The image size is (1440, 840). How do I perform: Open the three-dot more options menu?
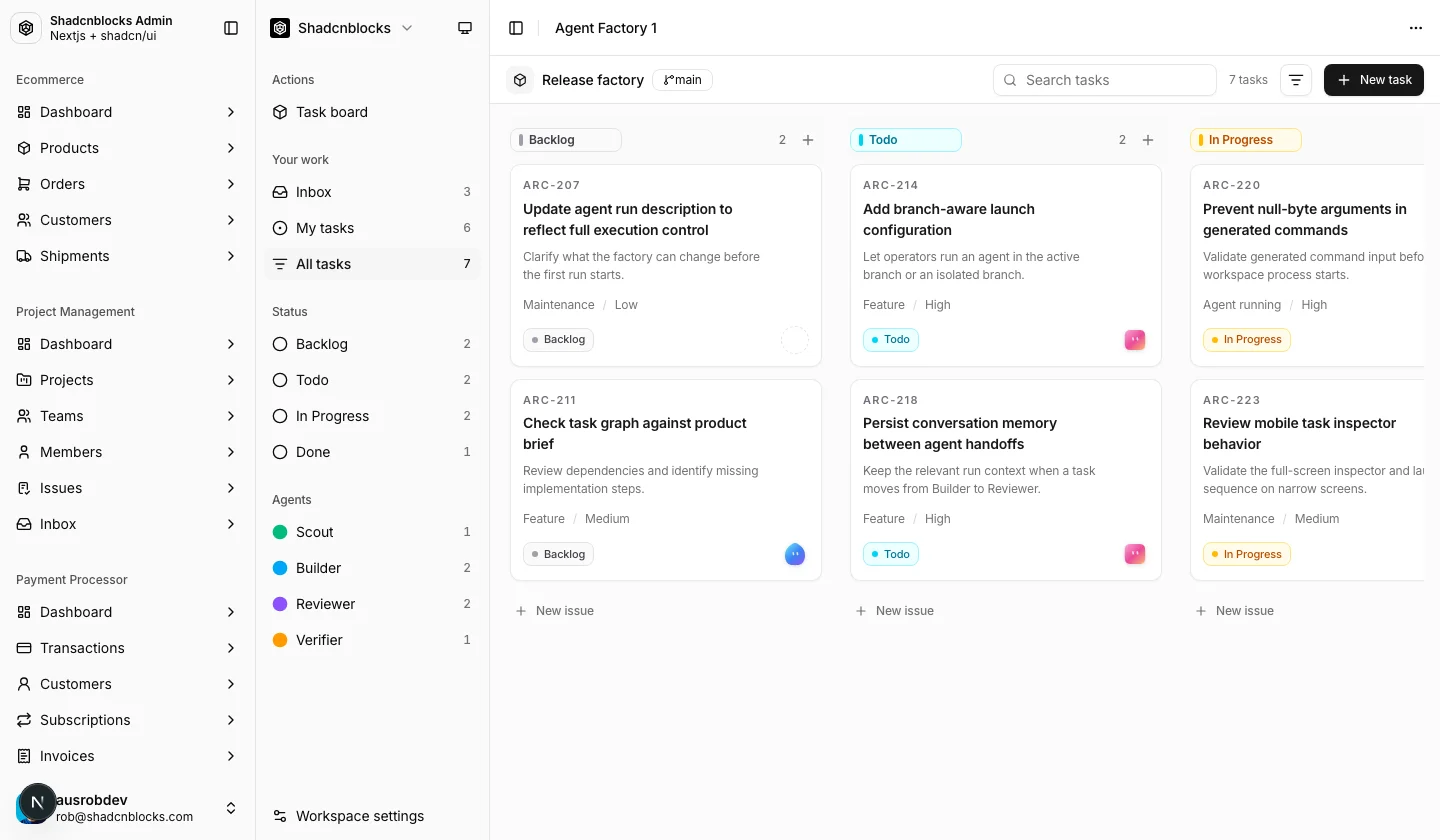pyautogui.click(x=1415, y=28)
